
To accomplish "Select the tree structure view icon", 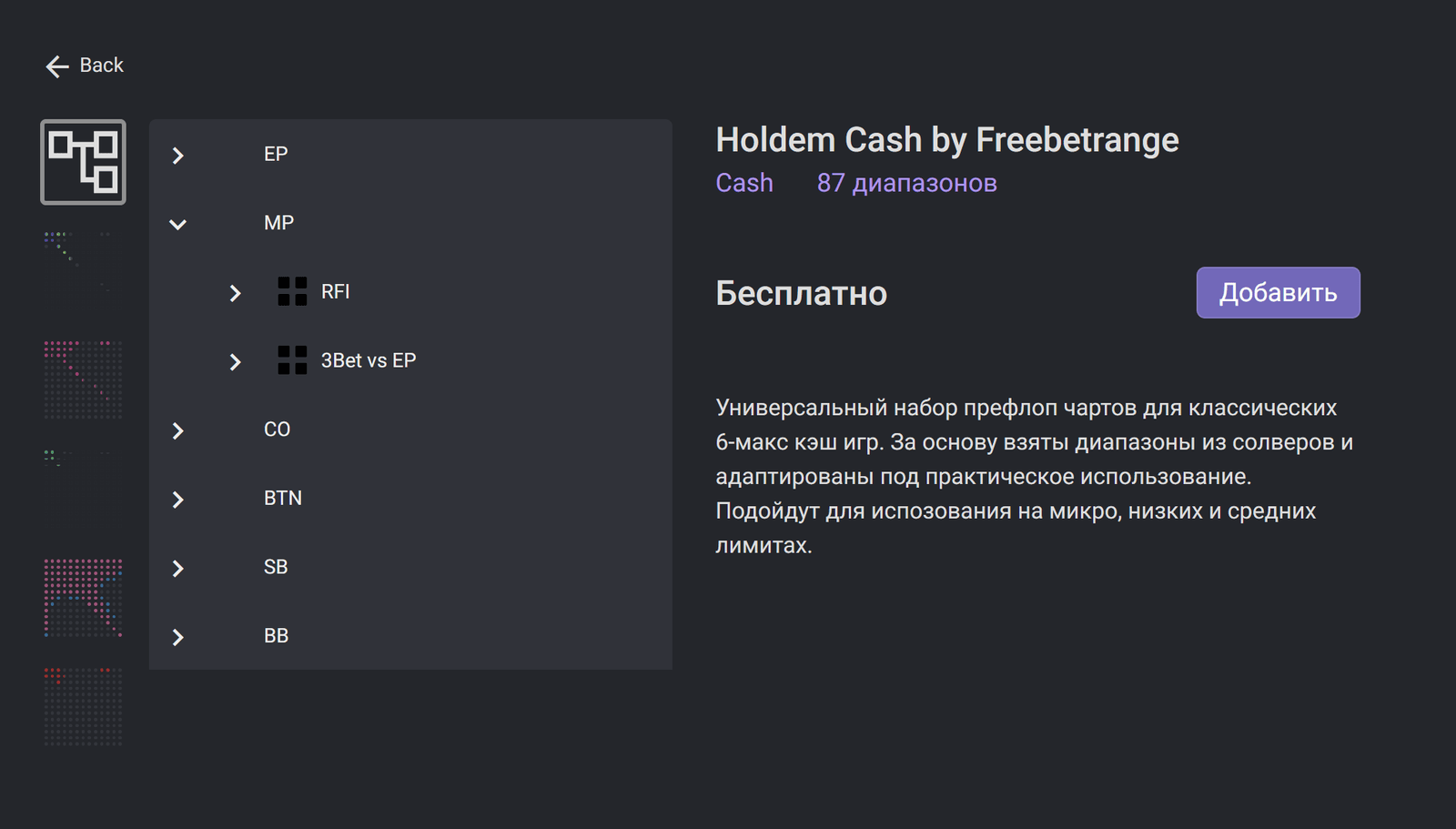I will (x=83, y=162).
